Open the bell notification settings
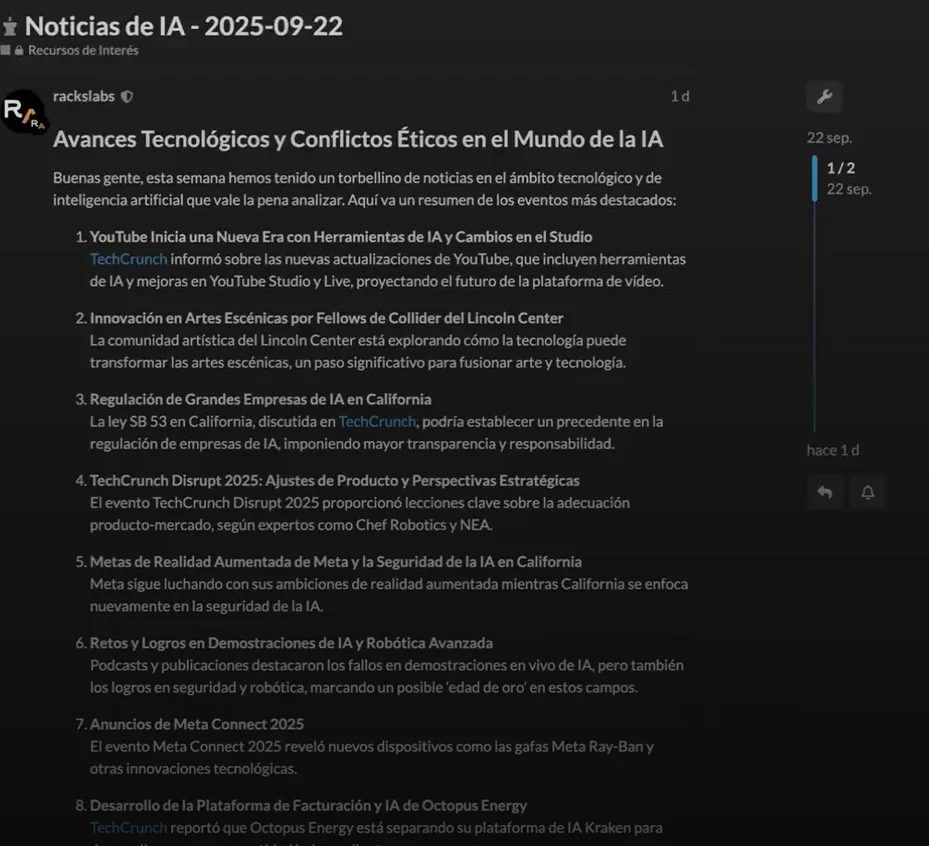Viewport: 929px width, 846px height. (867, 492)
